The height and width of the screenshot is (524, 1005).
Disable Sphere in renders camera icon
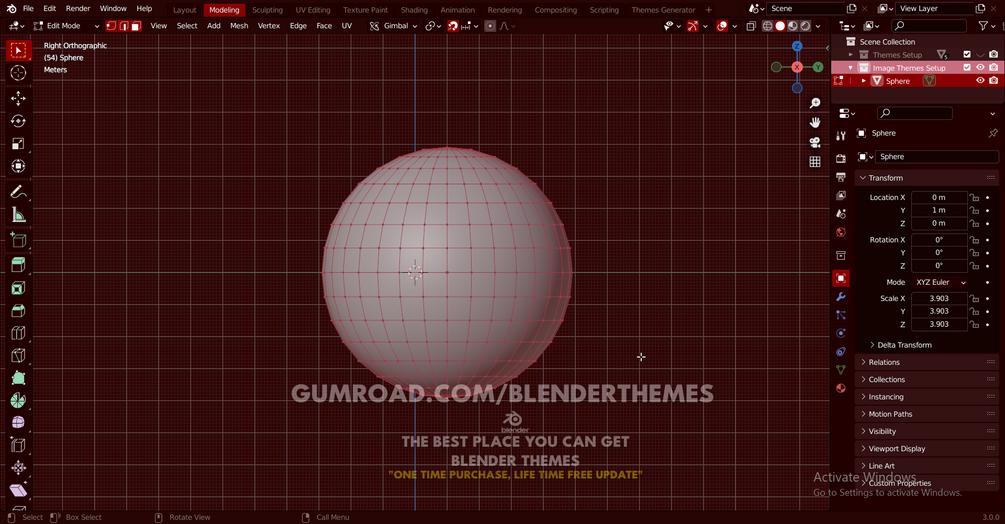point(993,81)
